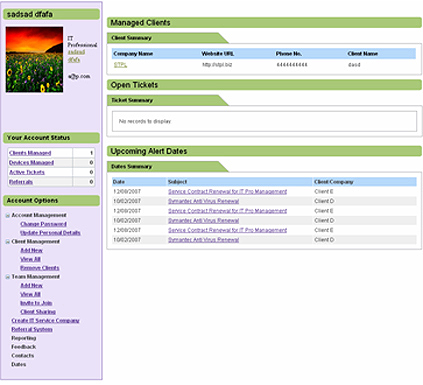The image size is (423, 385).
Task: Click Add New under Team Management
Action: 31,285
